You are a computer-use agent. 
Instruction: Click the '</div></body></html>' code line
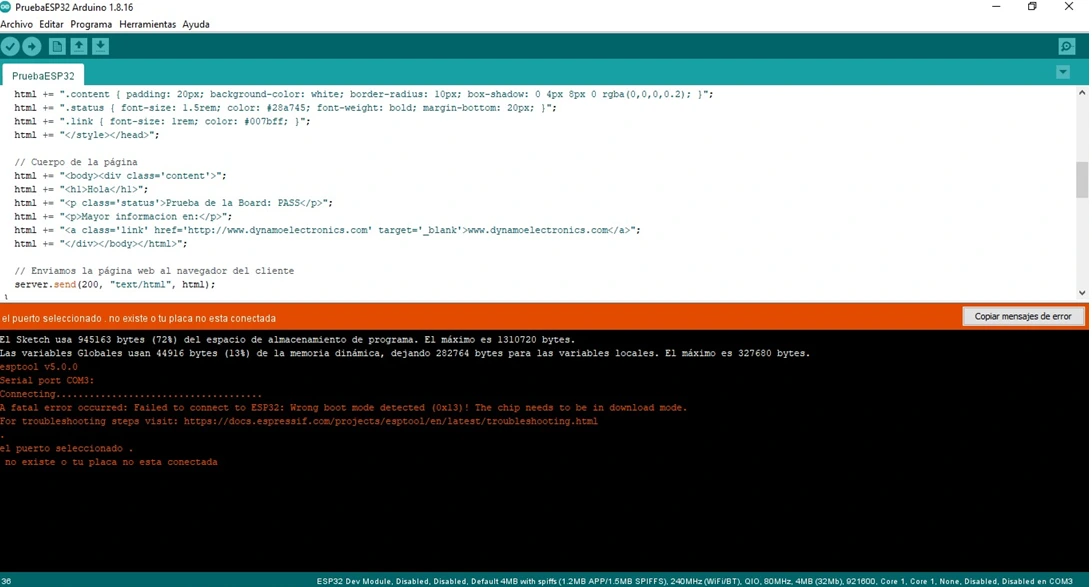101,244
